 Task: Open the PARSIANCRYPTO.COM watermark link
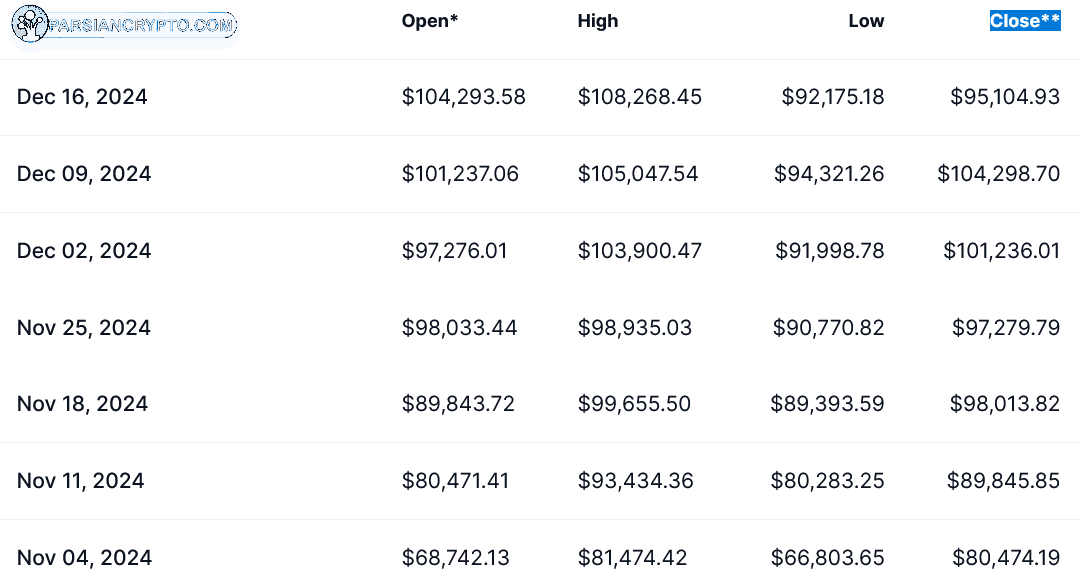click(x=142, y=25)
